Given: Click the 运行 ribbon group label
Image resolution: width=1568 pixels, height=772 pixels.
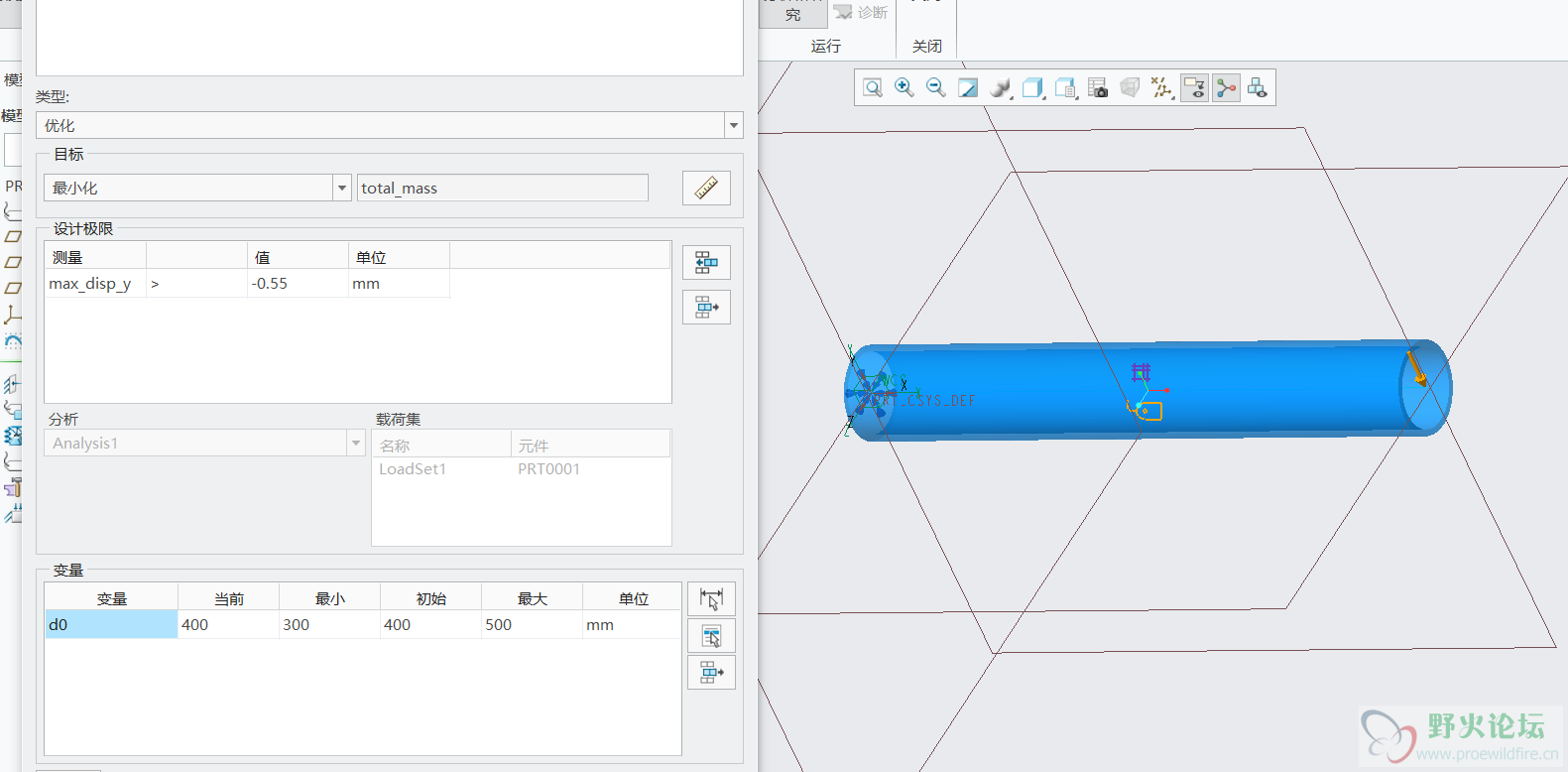Looking at the screenshot, I should point(825,46).
